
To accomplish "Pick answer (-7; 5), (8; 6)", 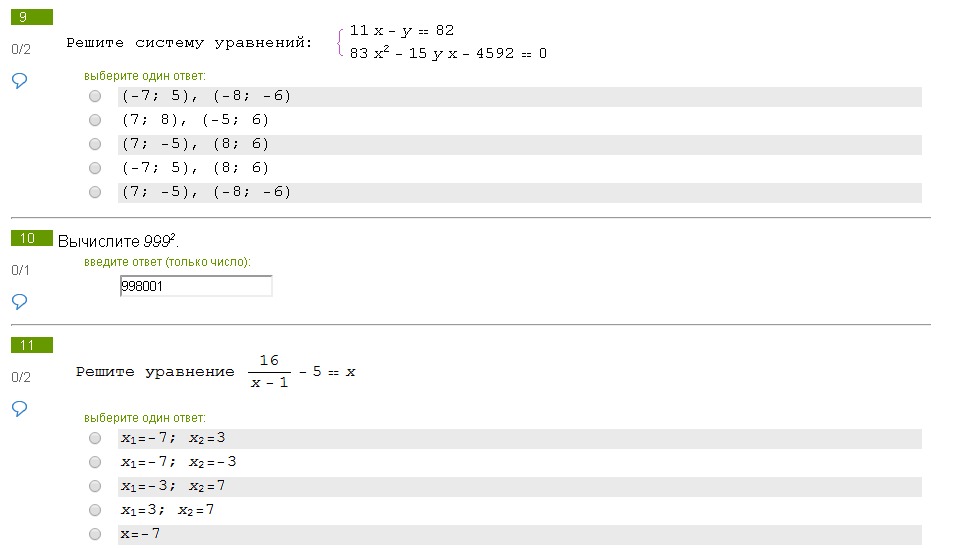I will coord(95,168).
